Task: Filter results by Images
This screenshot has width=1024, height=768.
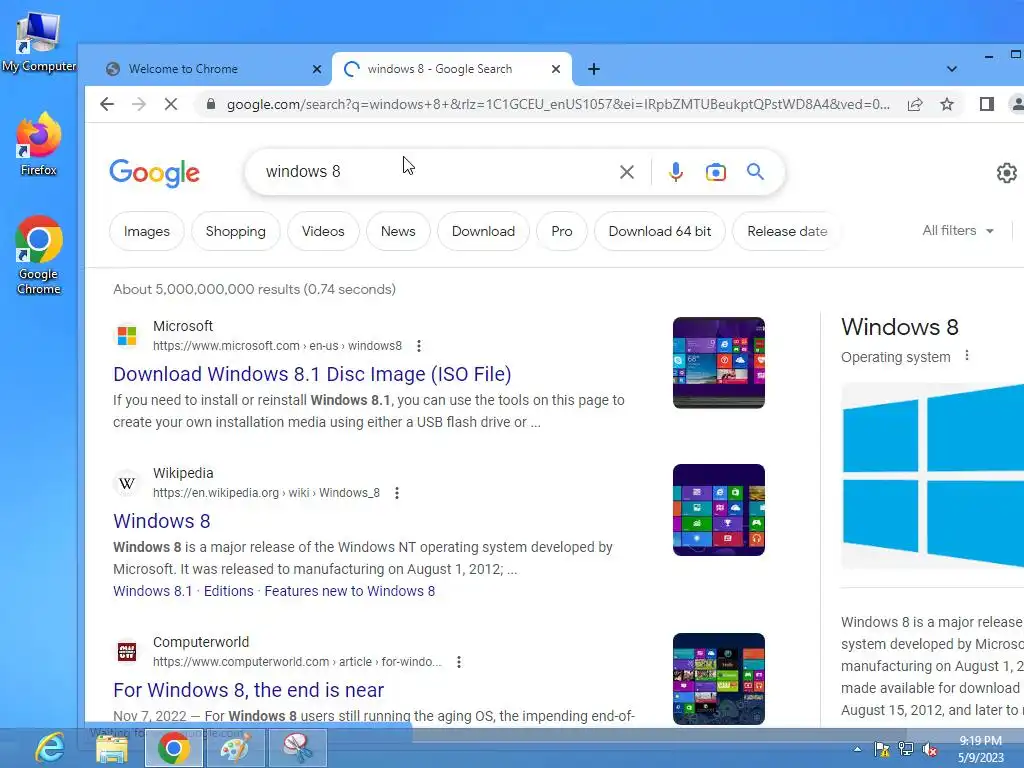Action: pyautogui.click(x=147, y=231)
